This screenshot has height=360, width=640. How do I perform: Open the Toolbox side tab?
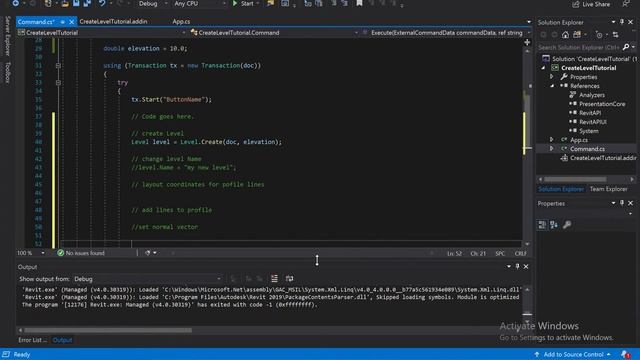pos(7,73)
